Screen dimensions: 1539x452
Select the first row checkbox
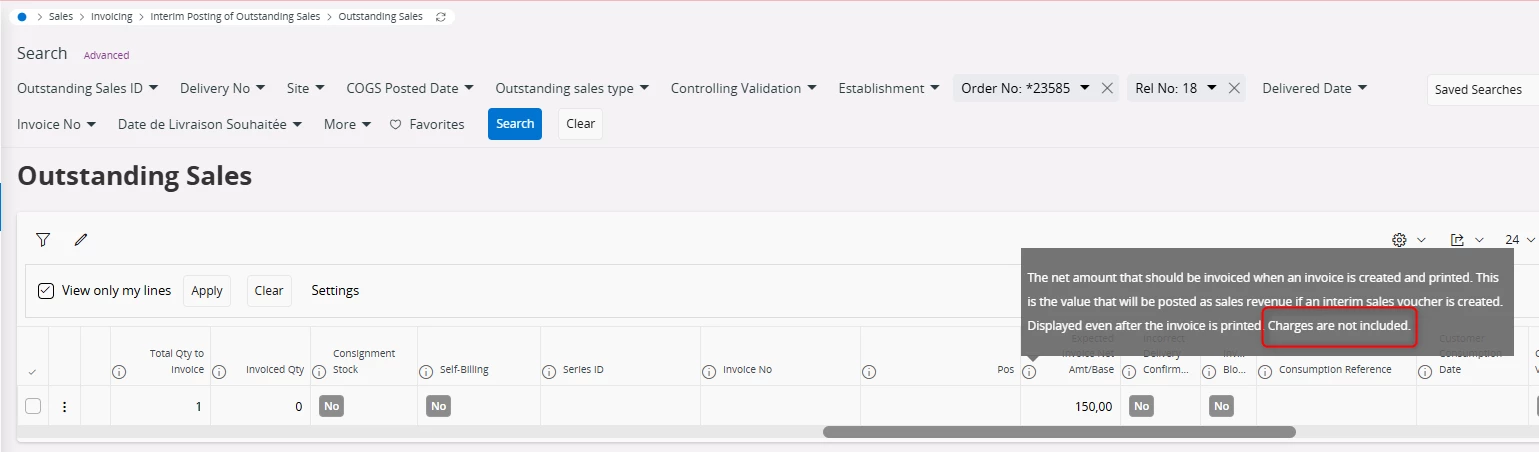pyautogui.click(x=33, y=406)
